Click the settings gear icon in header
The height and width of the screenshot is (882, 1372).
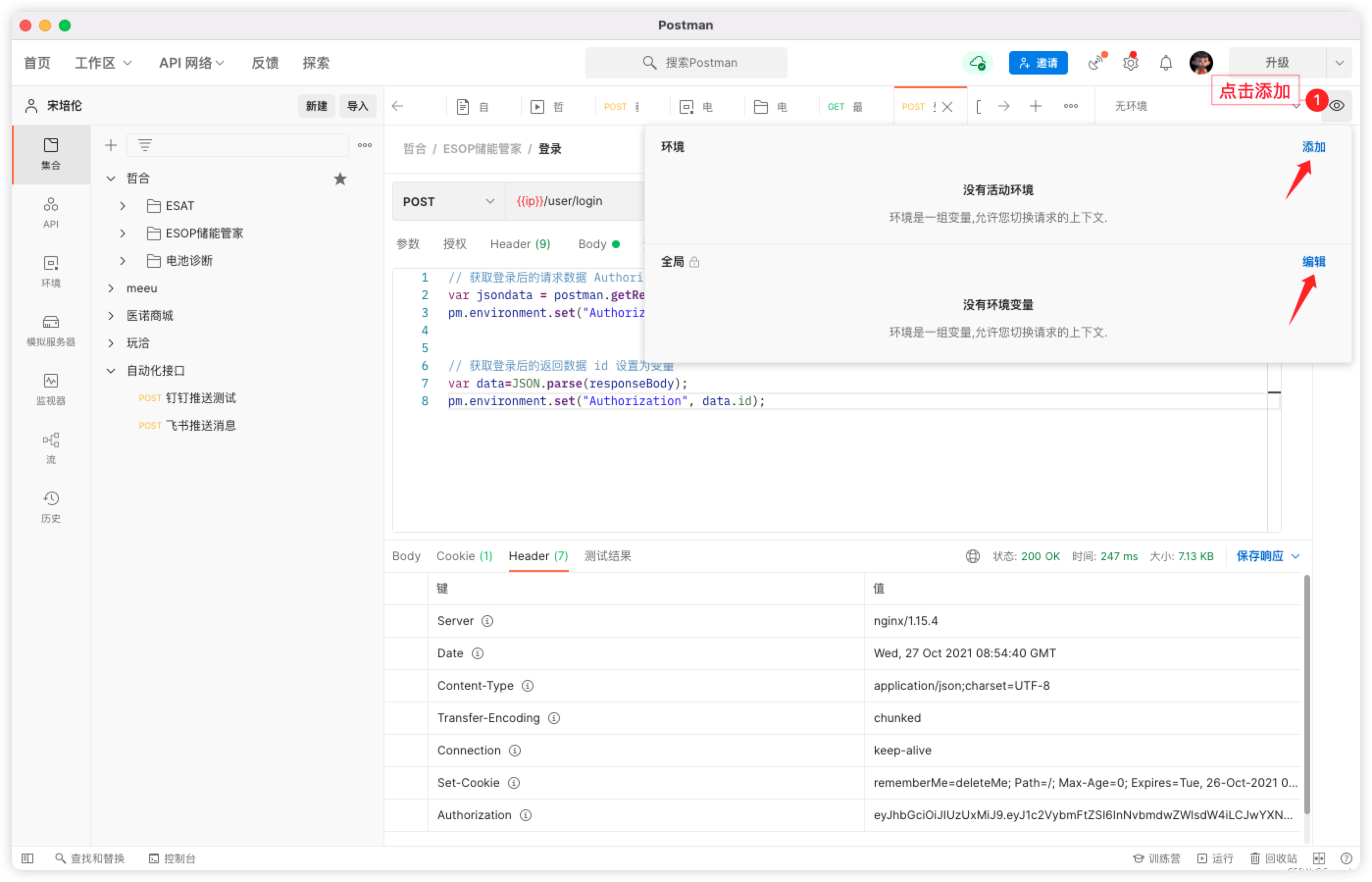(1130, 62)
